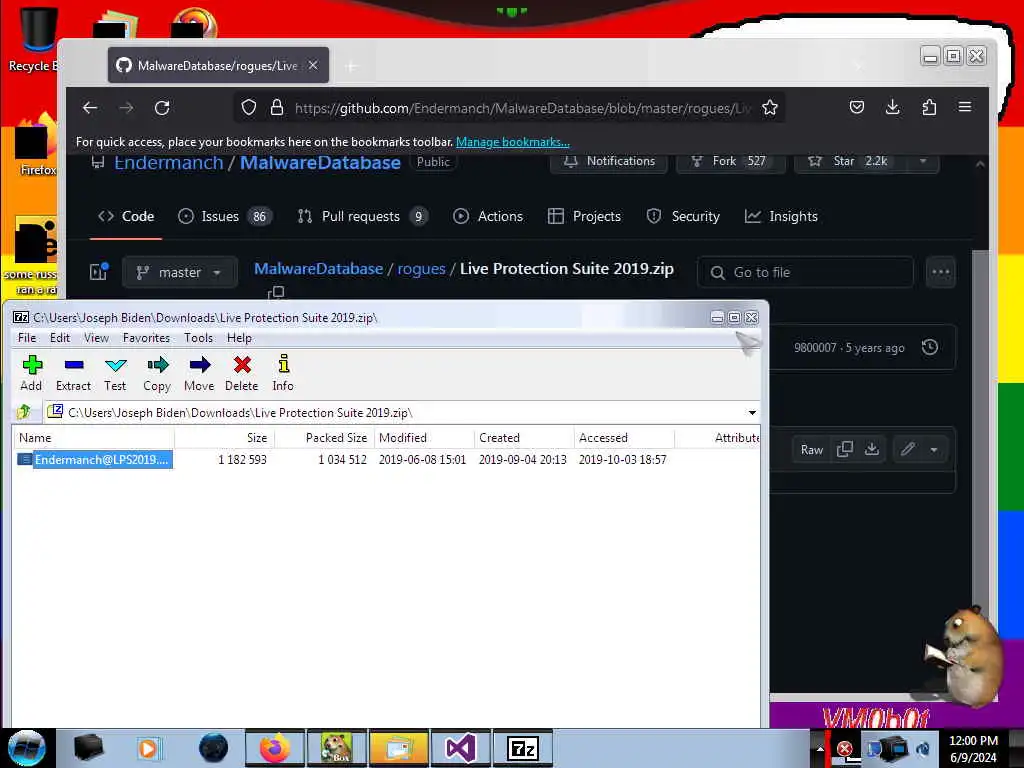The image size is (1024, 768).
Task: Open Tools menu in 7-Zip
Action: tap(198, 338)
